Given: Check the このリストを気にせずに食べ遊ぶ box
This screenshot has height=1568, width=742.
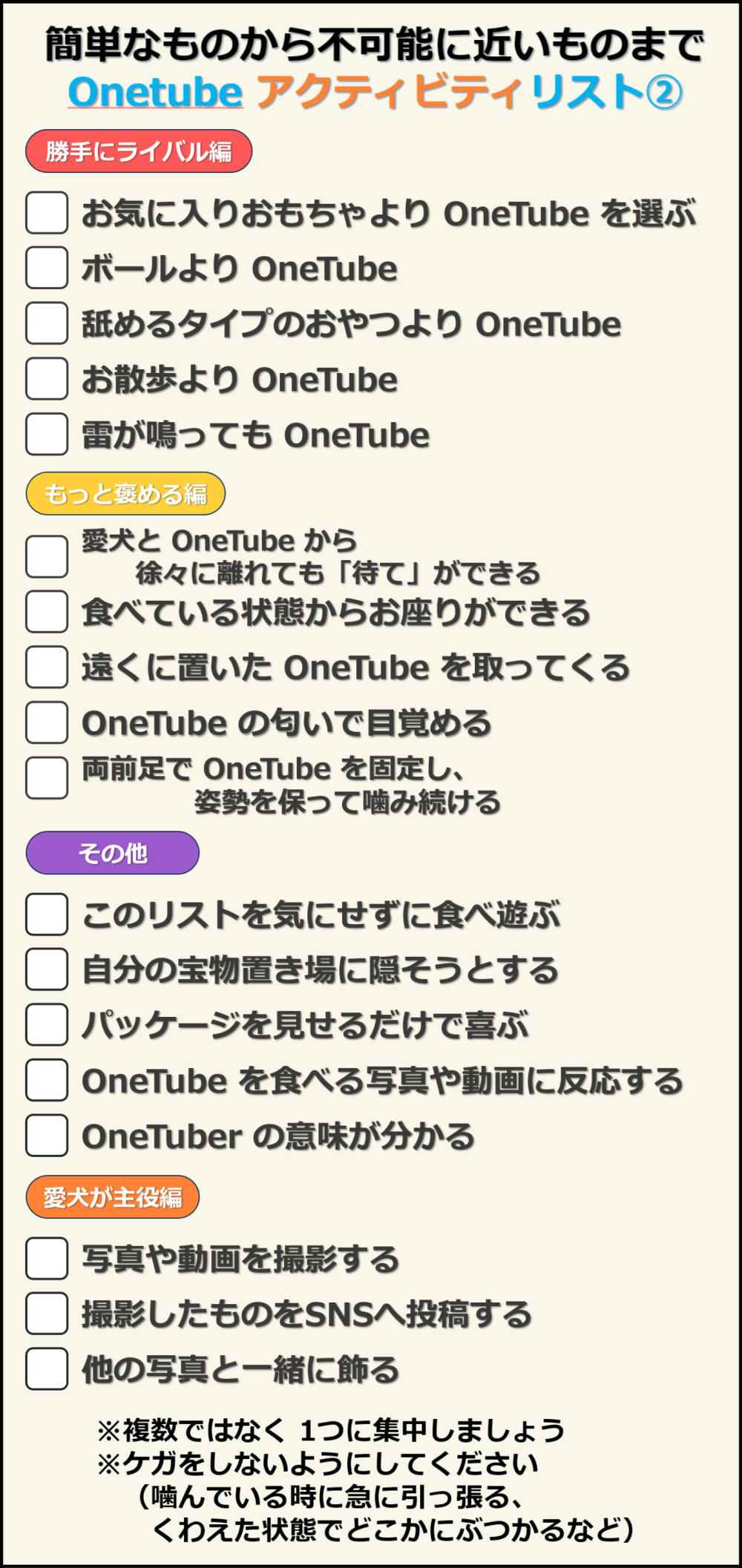Looking at the screenshot, I should (47, 914).
